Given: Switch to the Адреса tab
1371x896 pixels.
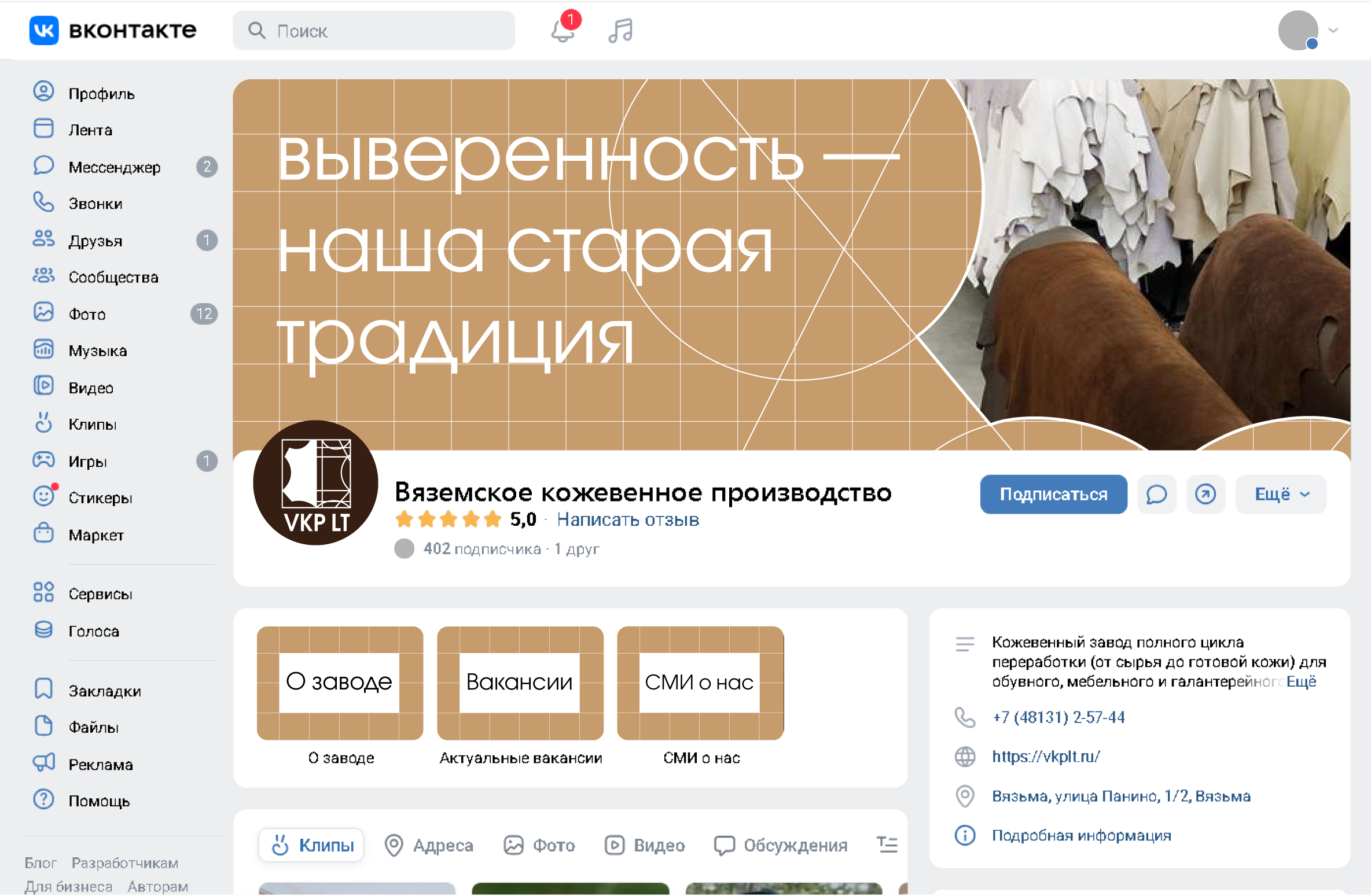Looking at the screenshot, I should tap(429, 845).
